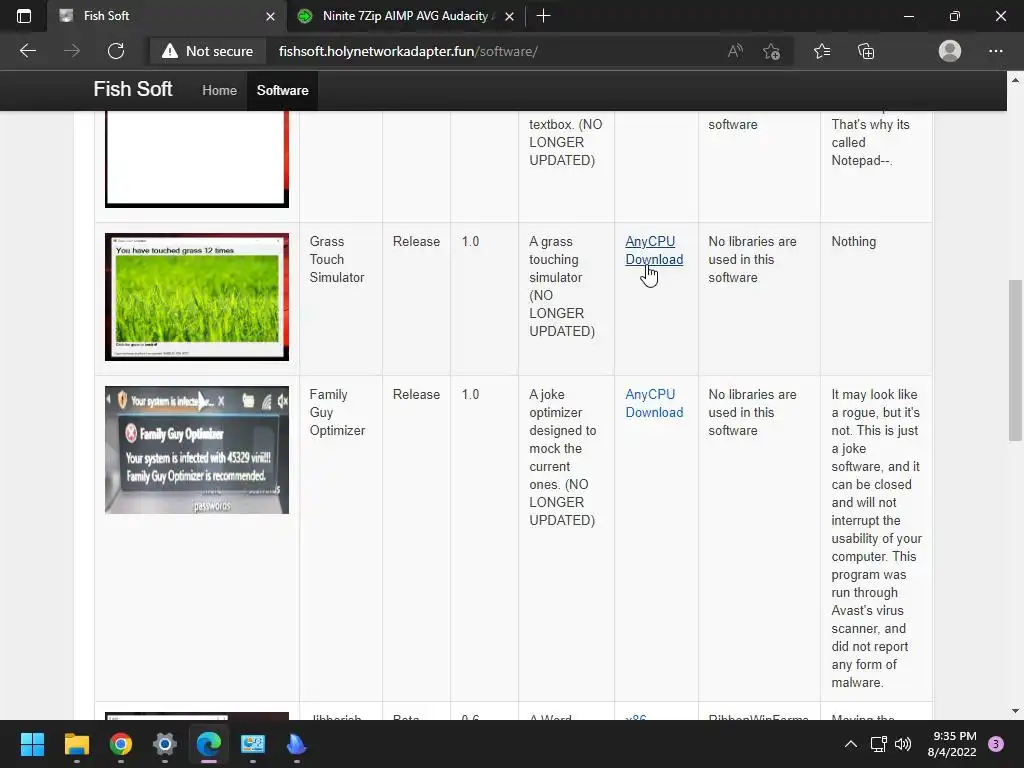Viewport: 1024px width, 768px height.
Task: Click the Microsoft Edge taskbar icon
Action: pos(209,744)
